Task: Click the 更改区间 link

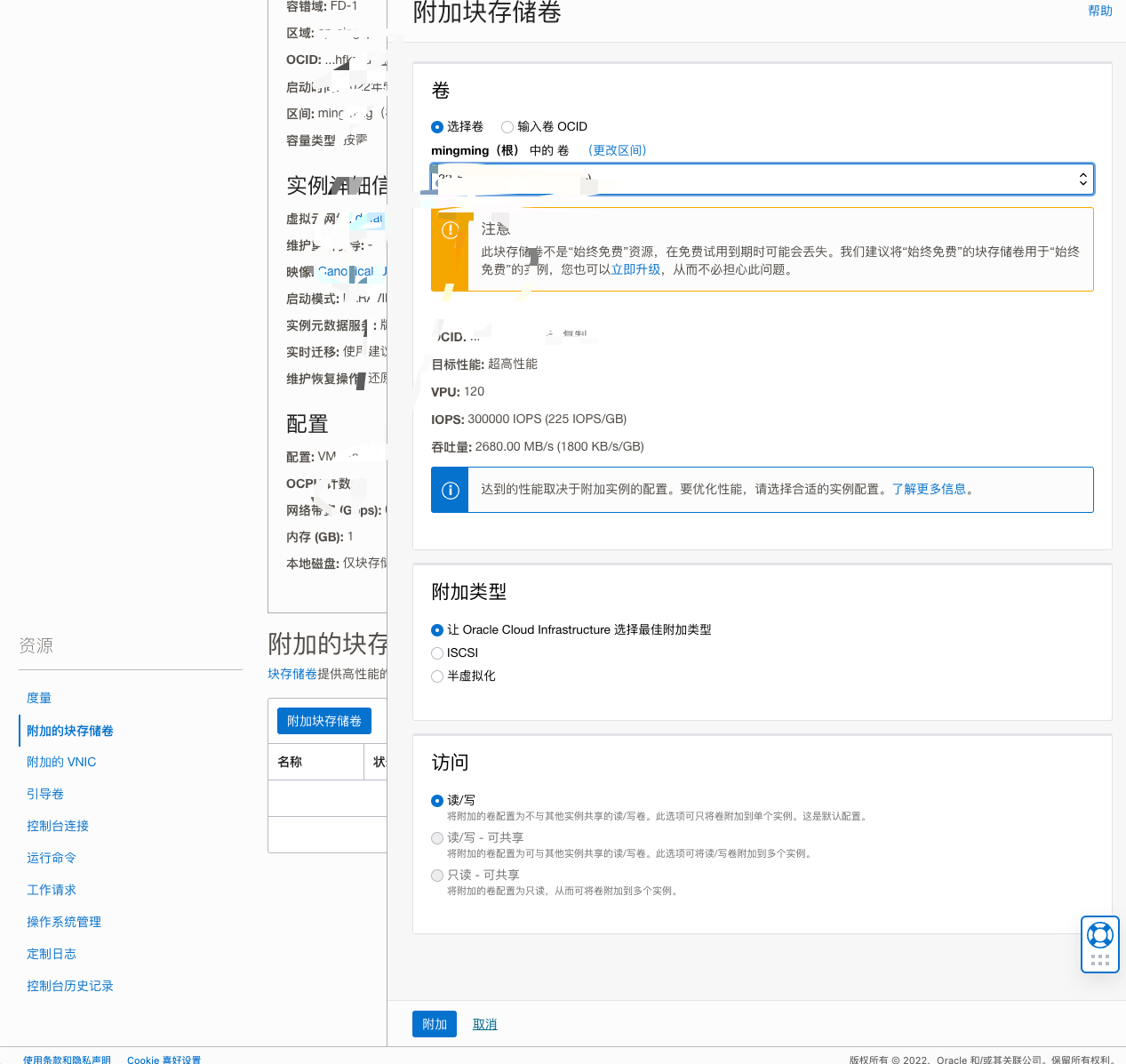Action: coord(617,150)
